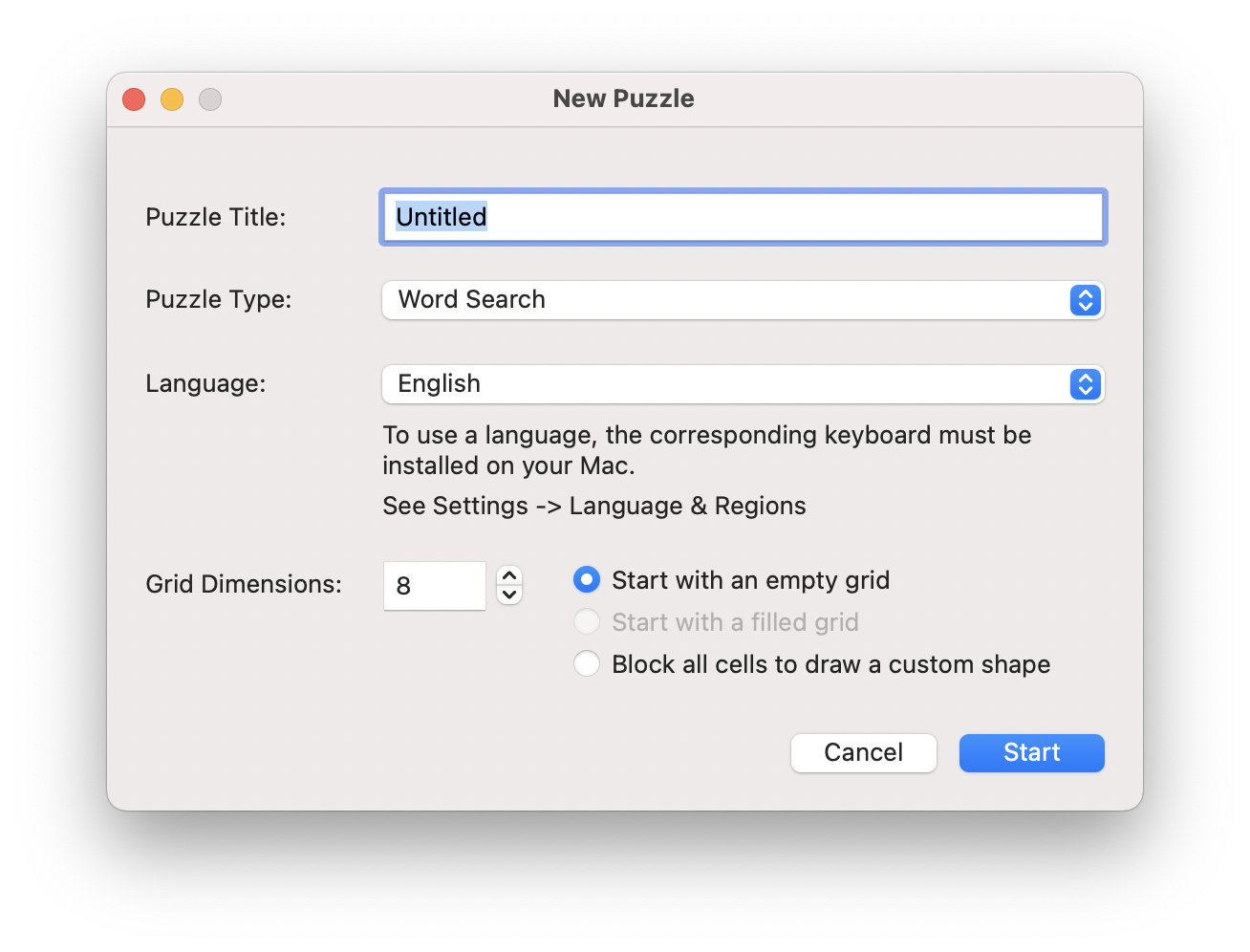Click the chevron on the Word Search popup

pyautogui.click(x=1085, y=300)
